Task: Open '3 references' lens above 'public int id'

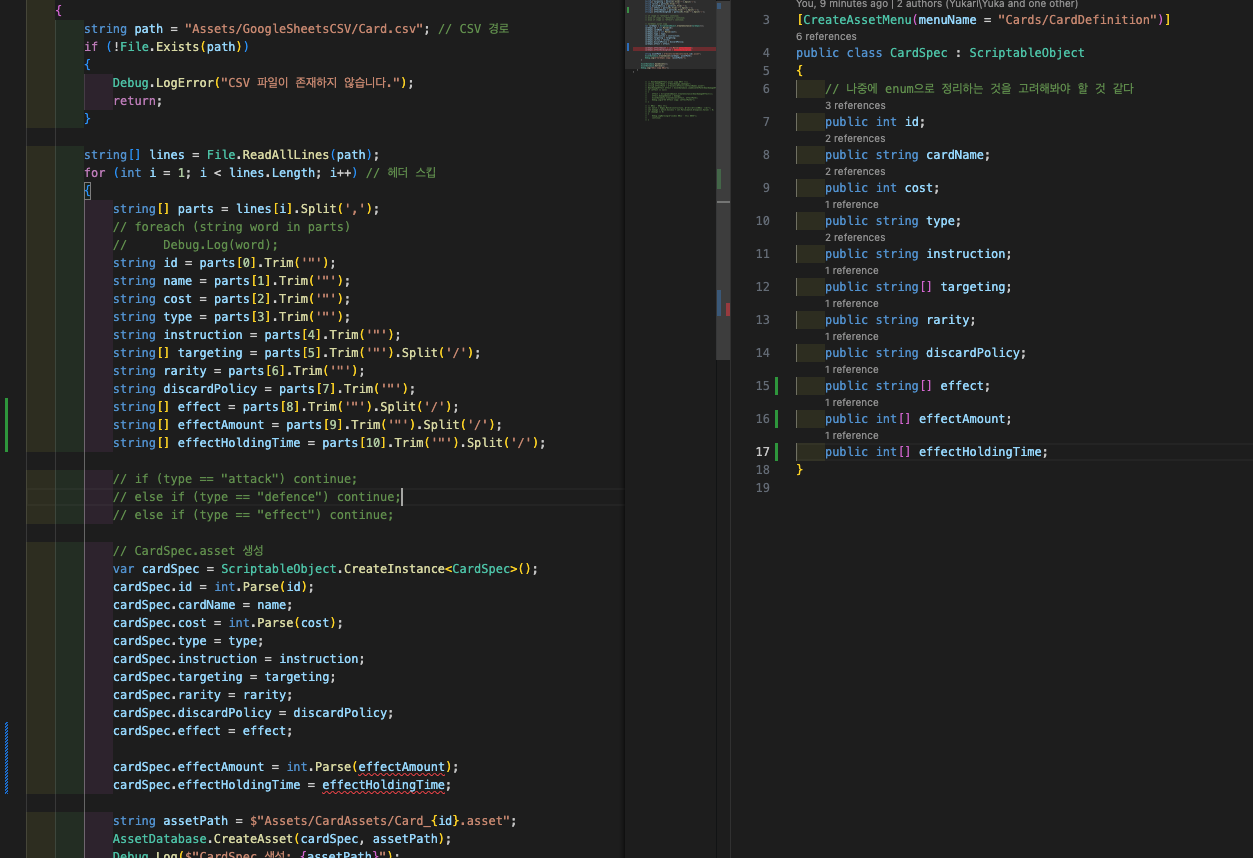Action: coord(855,105)
